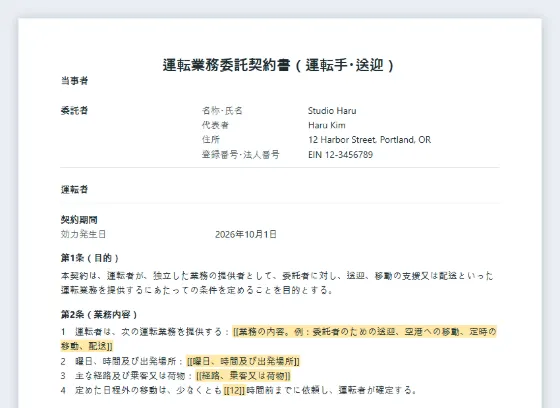560x408 pixels.
Task: Select the Studio Haru name value
Action: [x=332, y=111]
